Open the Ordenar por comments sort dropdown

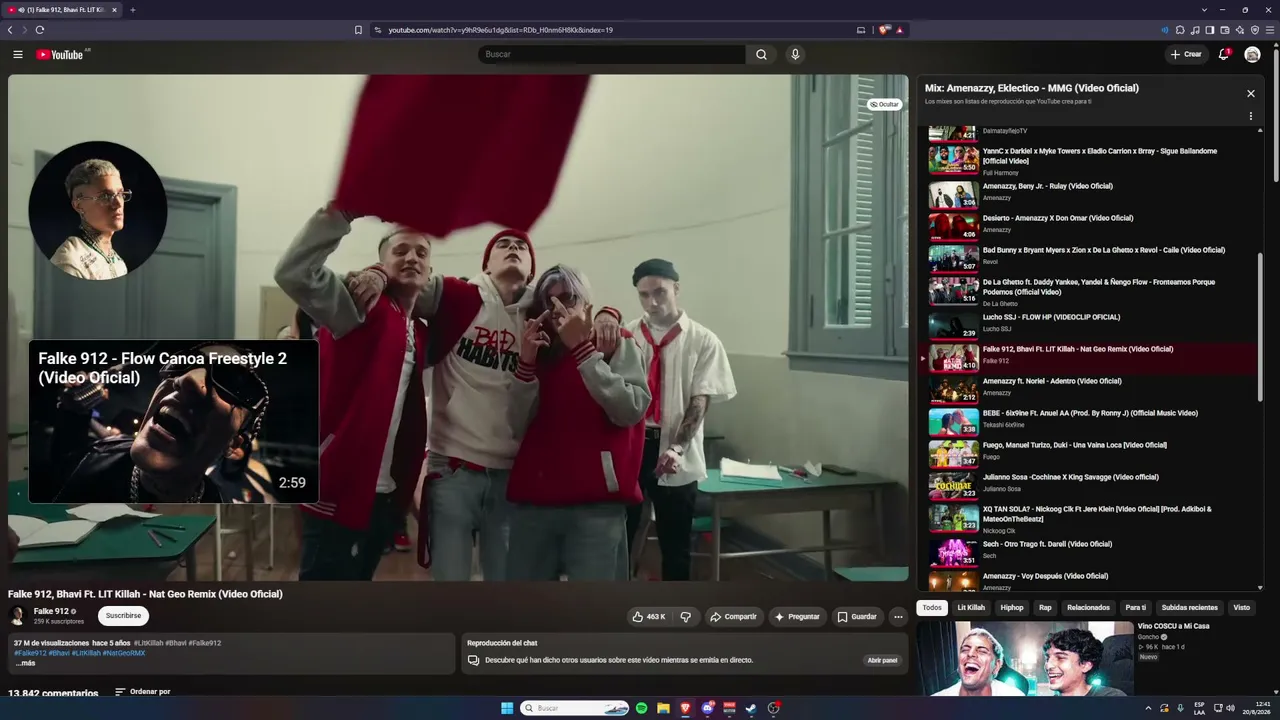(x=142, y=691)
